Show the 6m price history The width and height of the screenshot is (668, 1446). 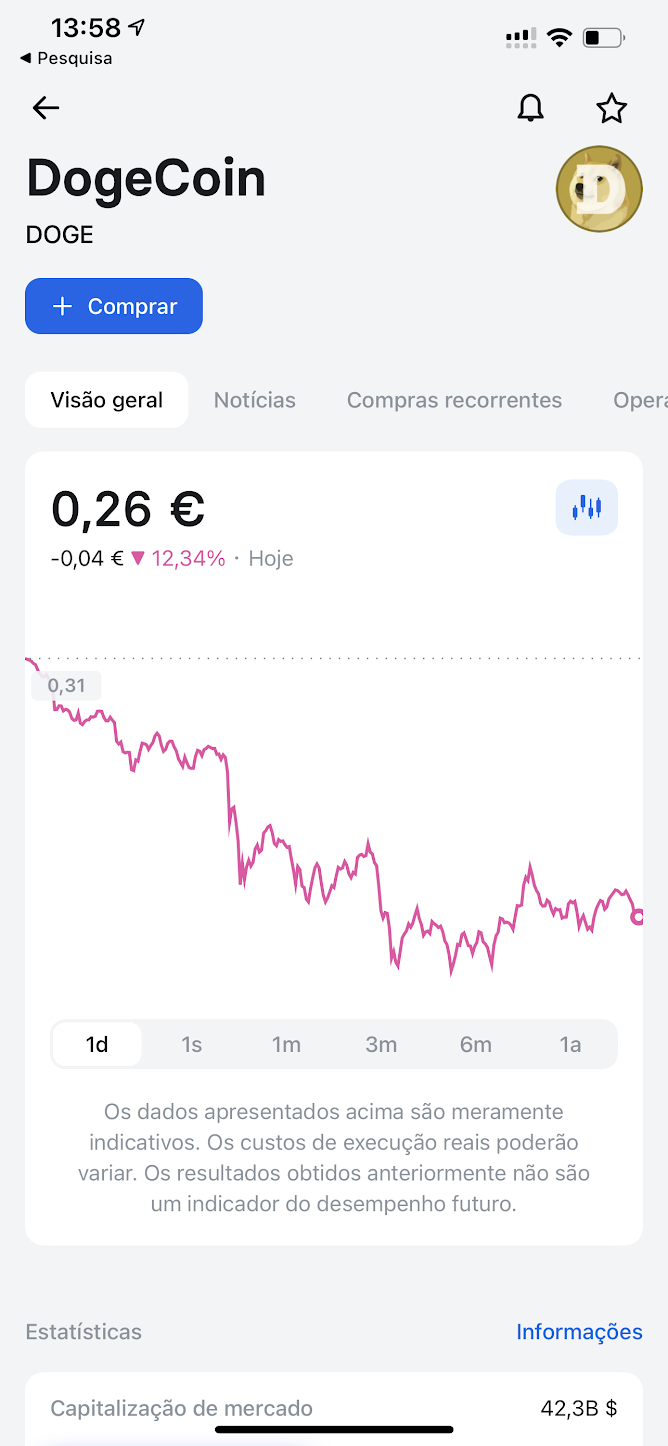coord(476,1045)
